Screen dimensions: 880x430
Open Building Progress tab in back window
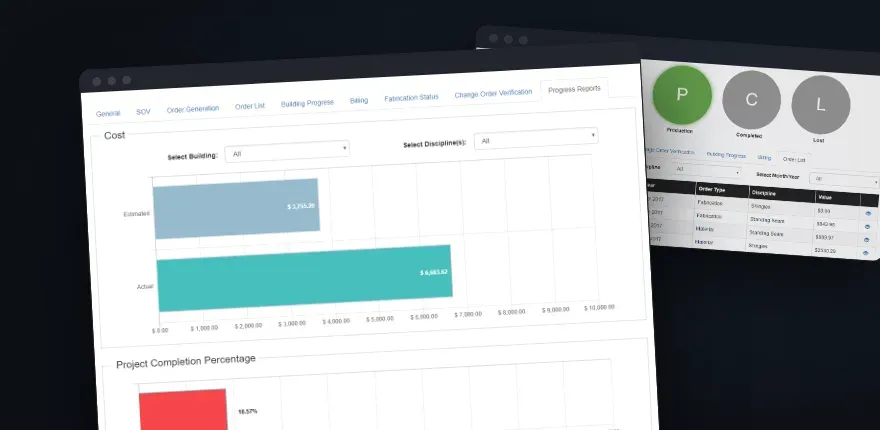(726, 155)
